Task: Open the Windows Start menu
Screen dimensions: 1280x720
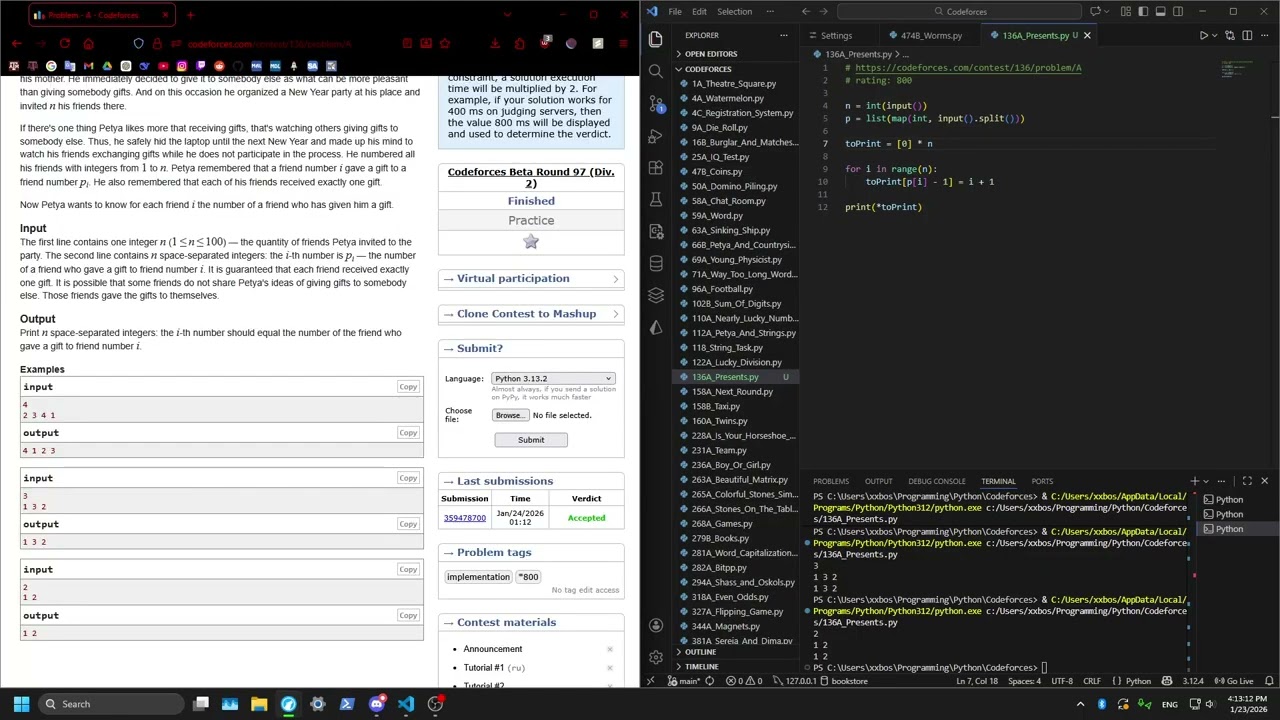Action: pyautogui.click(x=21, y=704)
